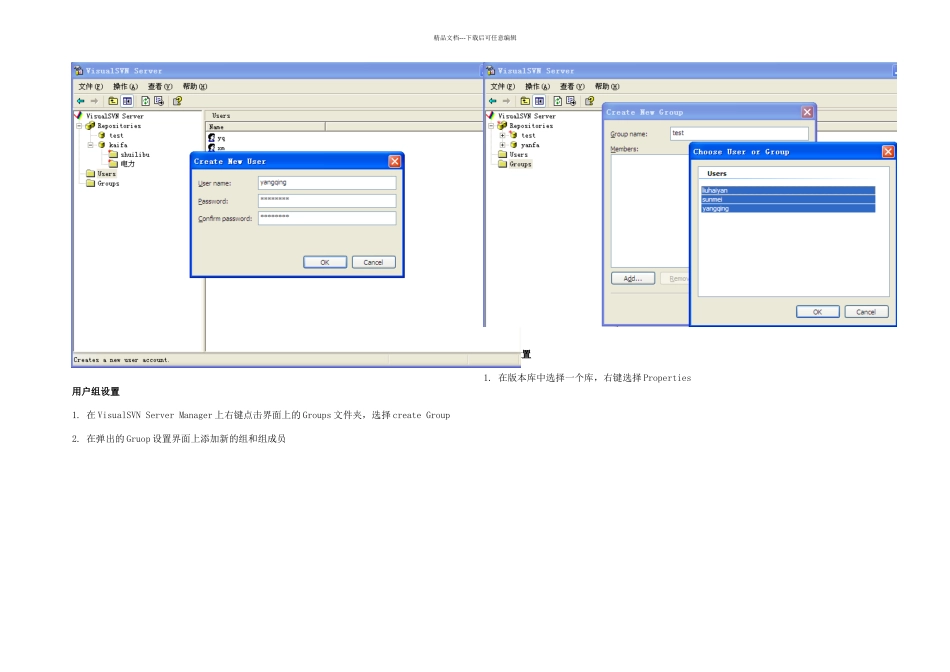Click Refresh icon in the Create New Group window toolbar
Screen dimensions: 950x672
point(557,101)
